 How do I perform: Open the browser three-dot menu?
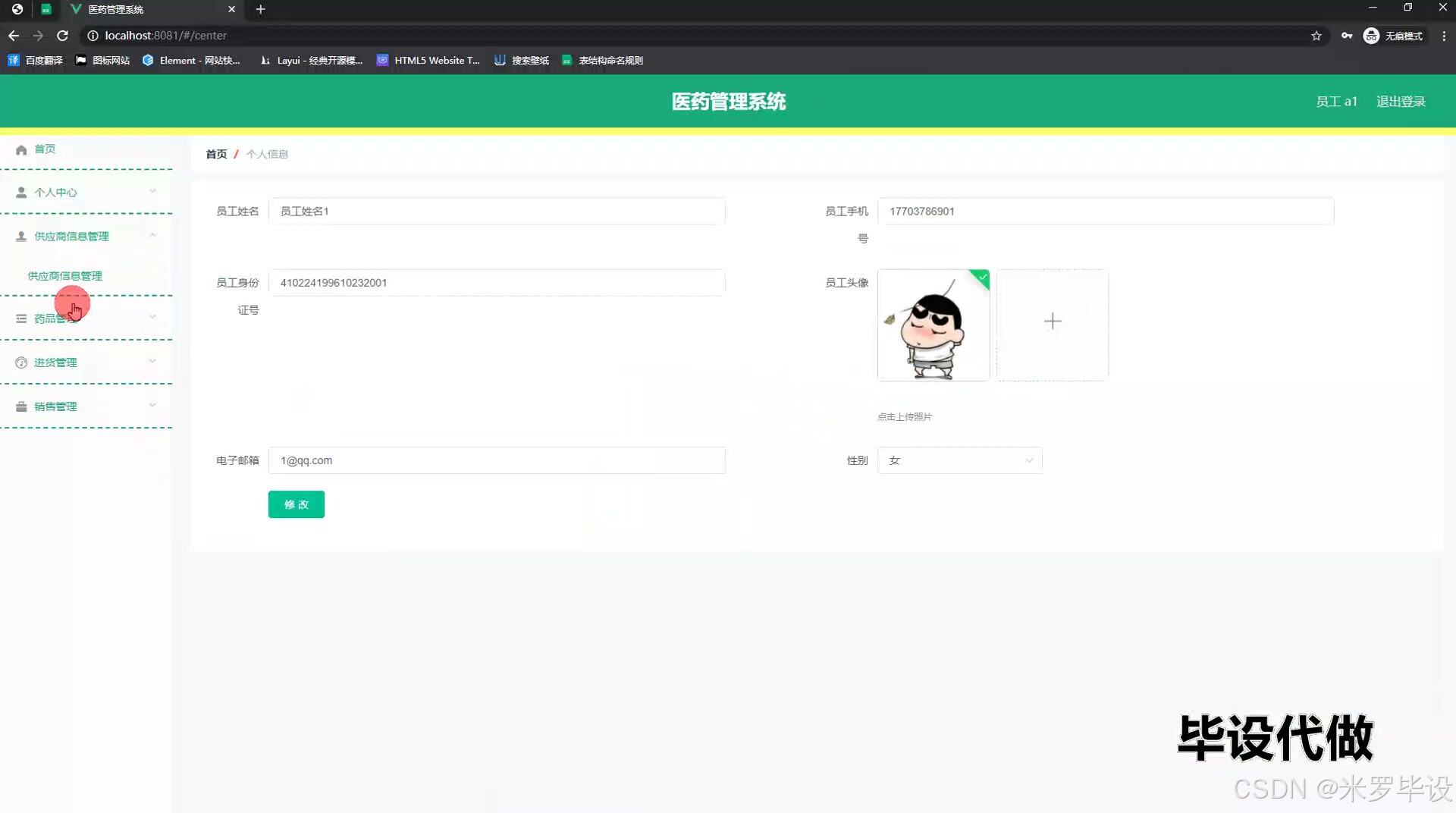tap(1444, 36)
